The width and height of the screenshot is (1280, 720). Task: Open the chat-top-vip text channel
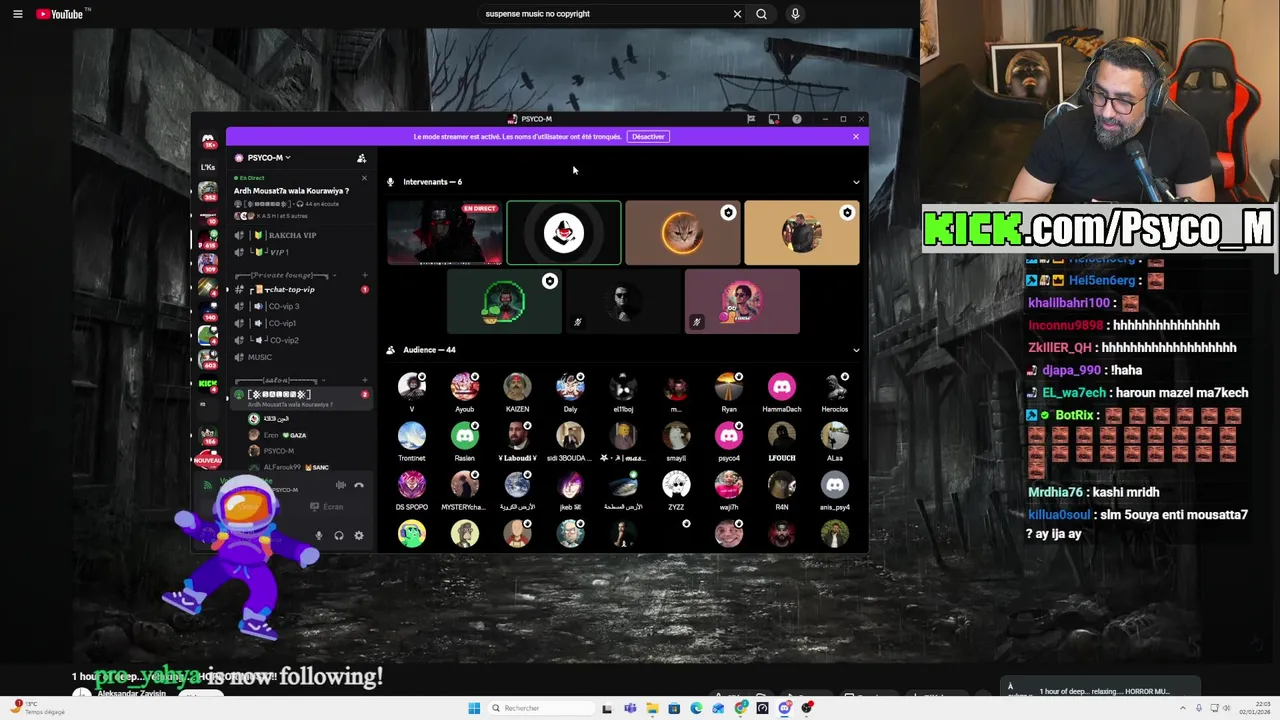tap(290, 289)
